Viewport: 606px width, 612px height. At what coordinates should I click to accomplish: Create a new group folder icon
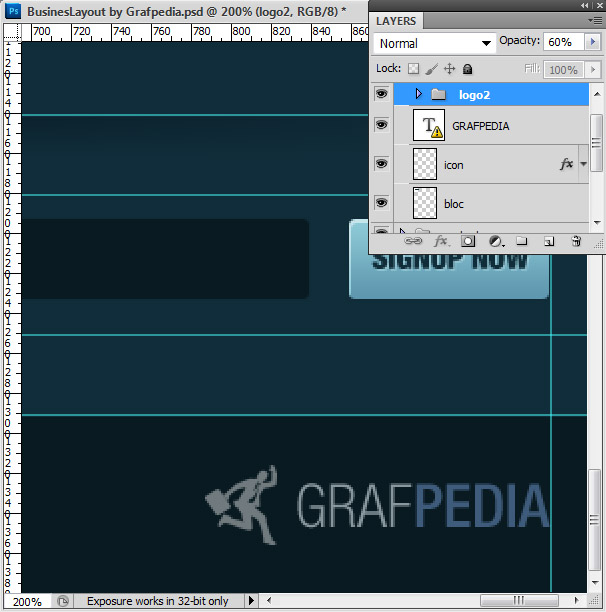[522, 241]
